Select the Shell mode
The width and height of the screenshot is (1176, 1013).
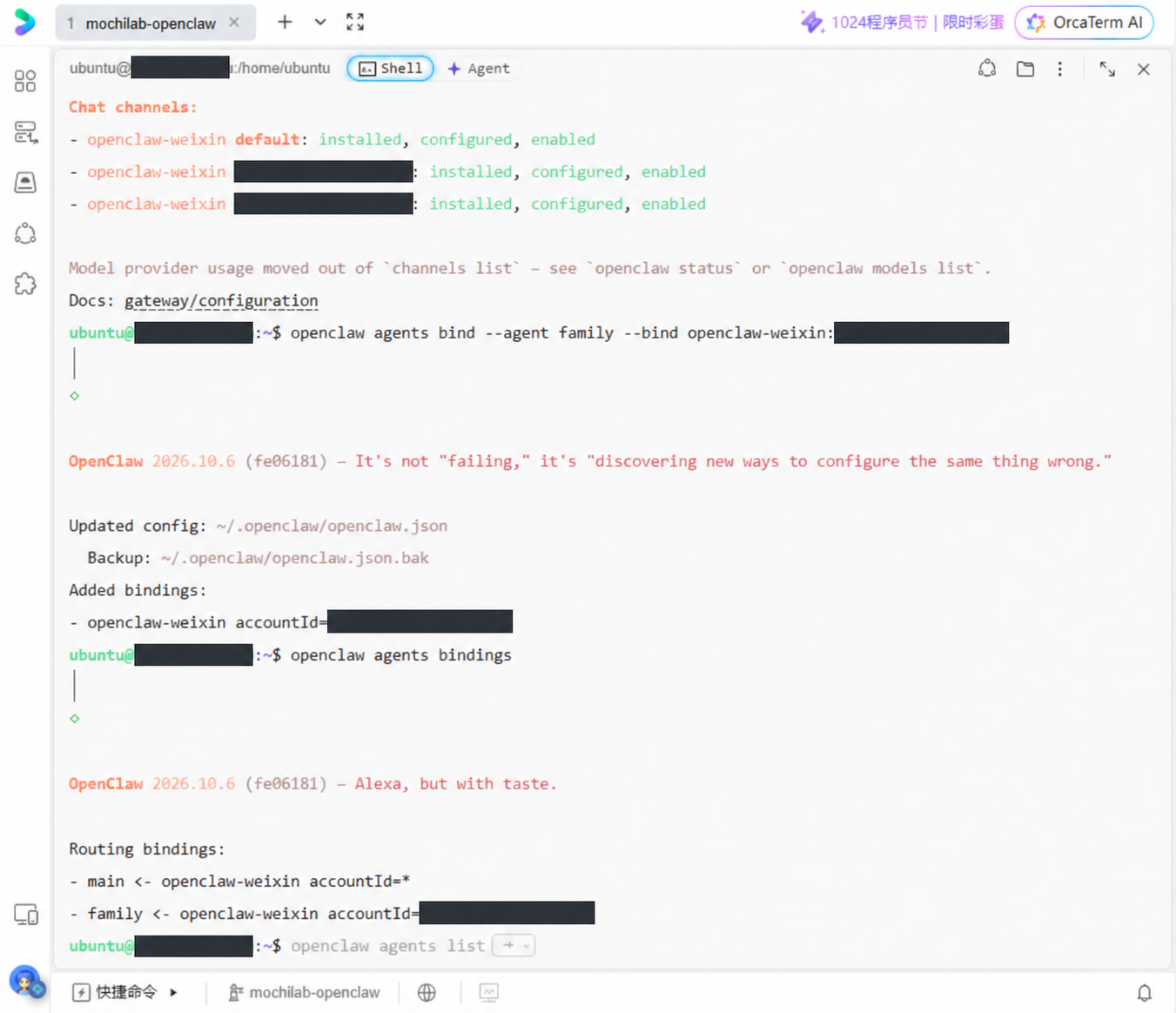click(390, 69)
